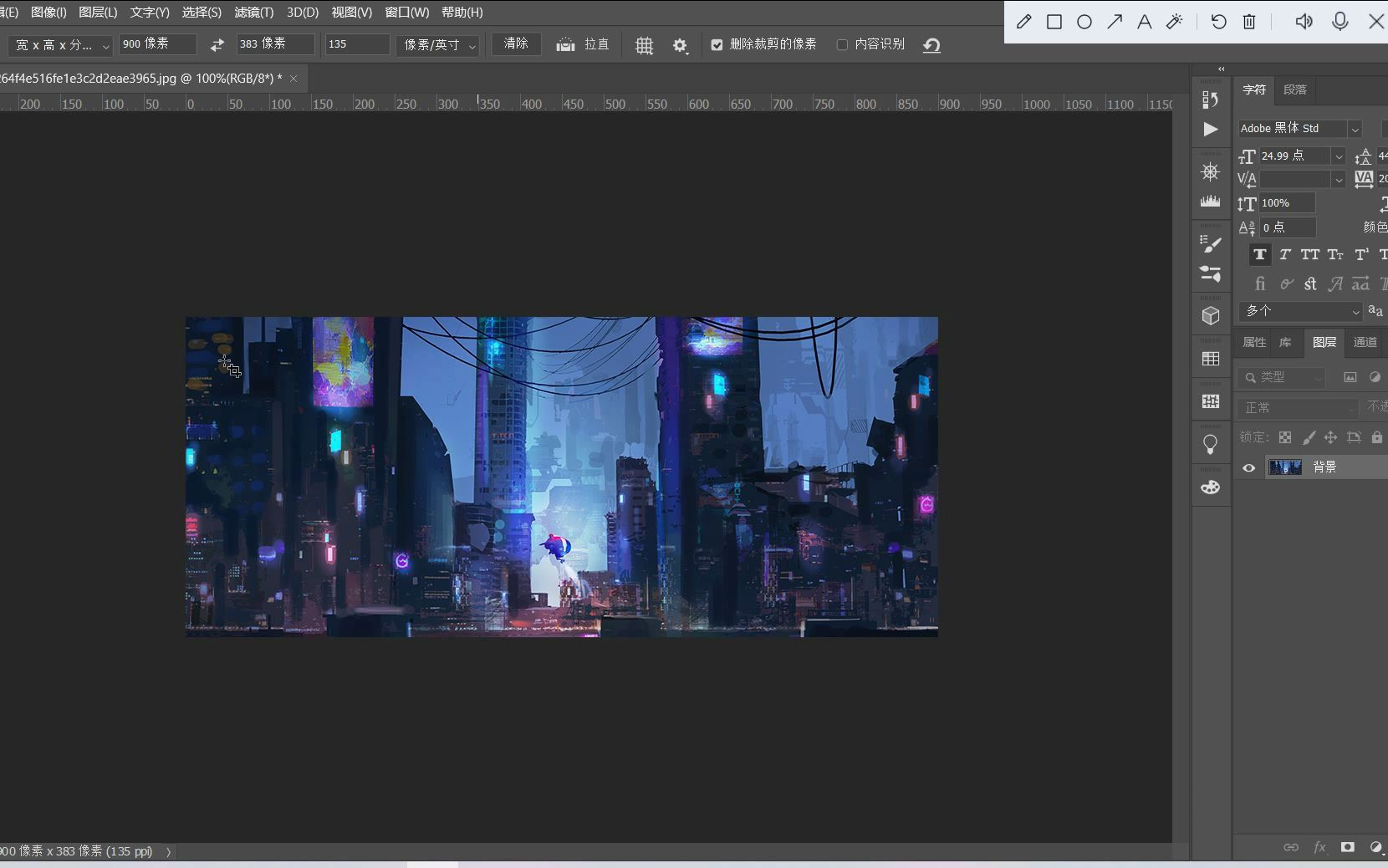
Task: Open crop overlay grid options
Action: (x=644, y=46)
